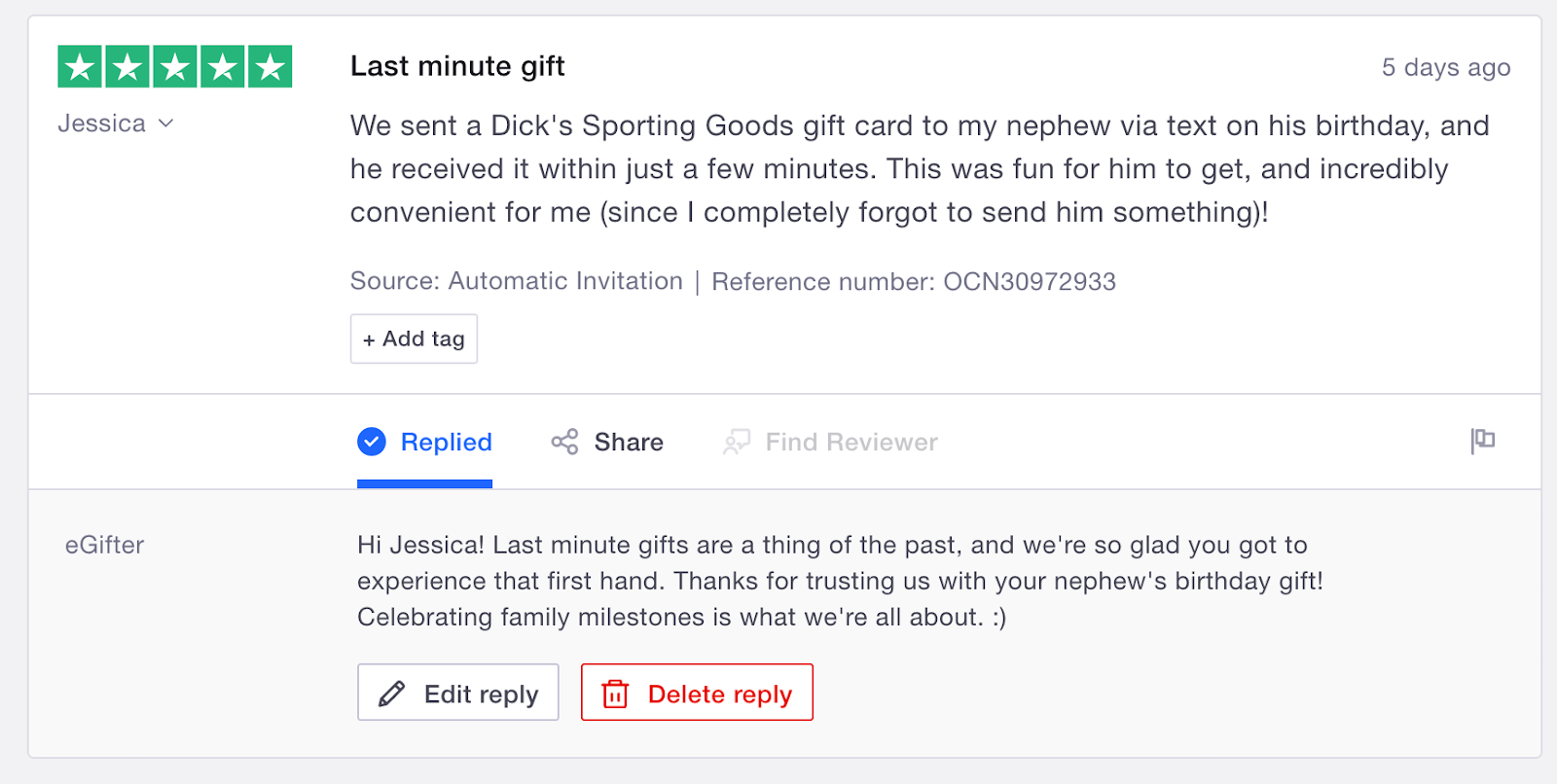Click the Find Reviewer person icon
This screenshot has width=1557, height=784.
click(x=737, y=443)
